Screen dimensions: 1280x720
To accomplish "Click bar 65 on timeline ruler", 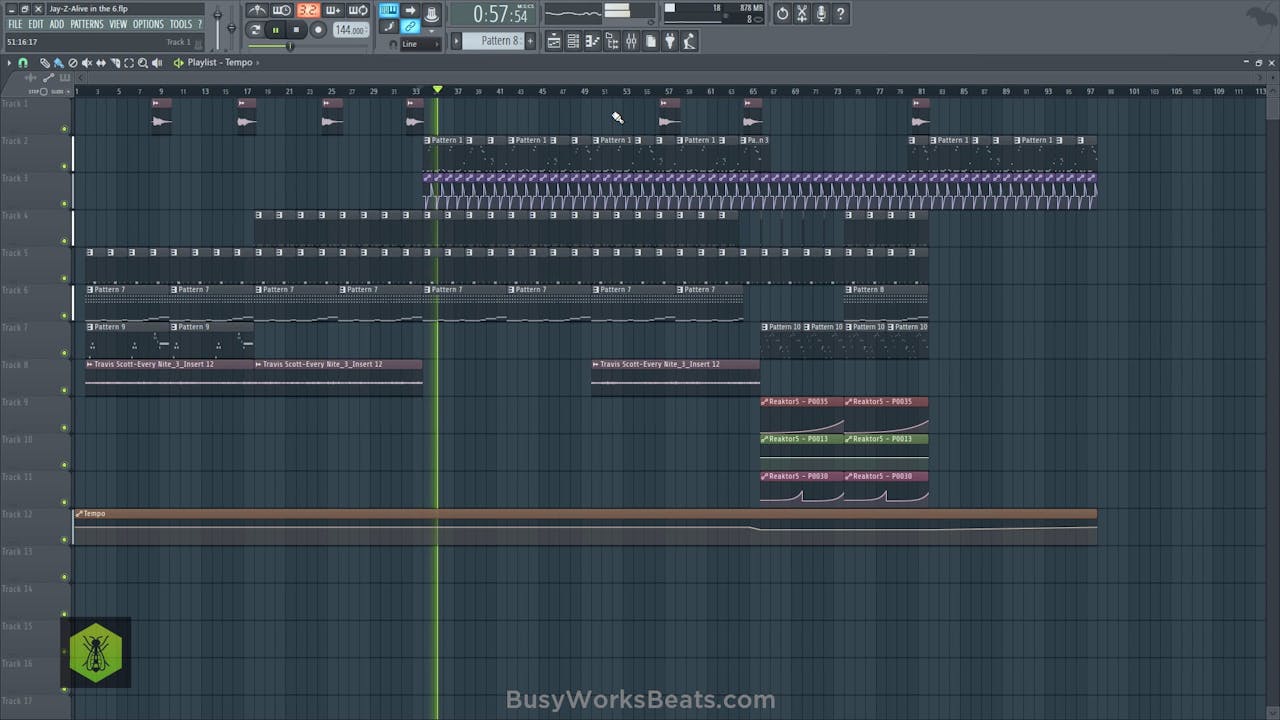I will [753, 92].
